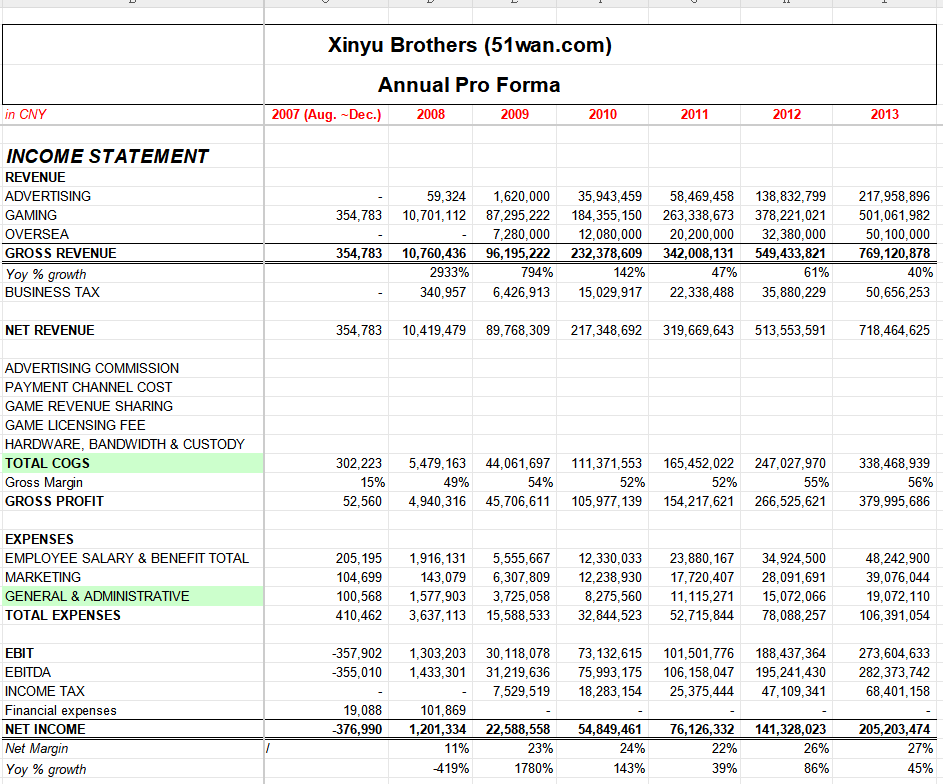Click net revenue 2012 value 513,553,591
Image resolution: width=943 pixels, height=784 pixels.
[790, 331]
